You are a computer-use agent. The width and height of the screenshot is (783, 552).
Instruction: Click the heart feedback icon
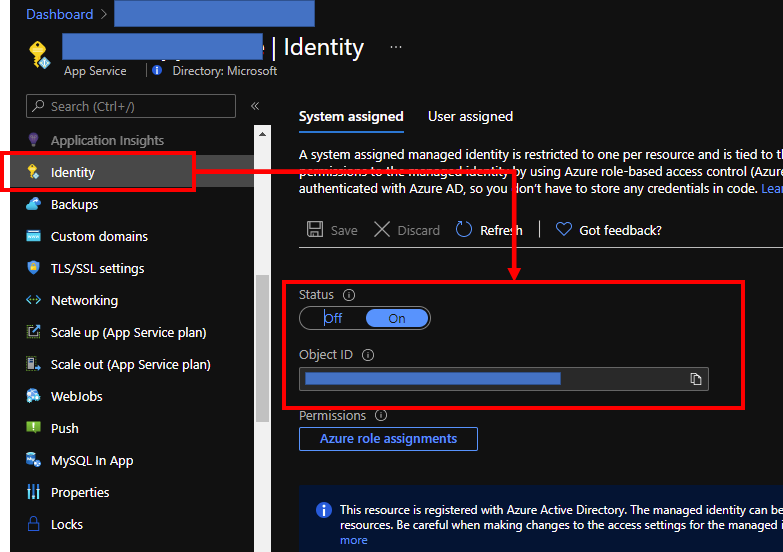pos(564,230)
